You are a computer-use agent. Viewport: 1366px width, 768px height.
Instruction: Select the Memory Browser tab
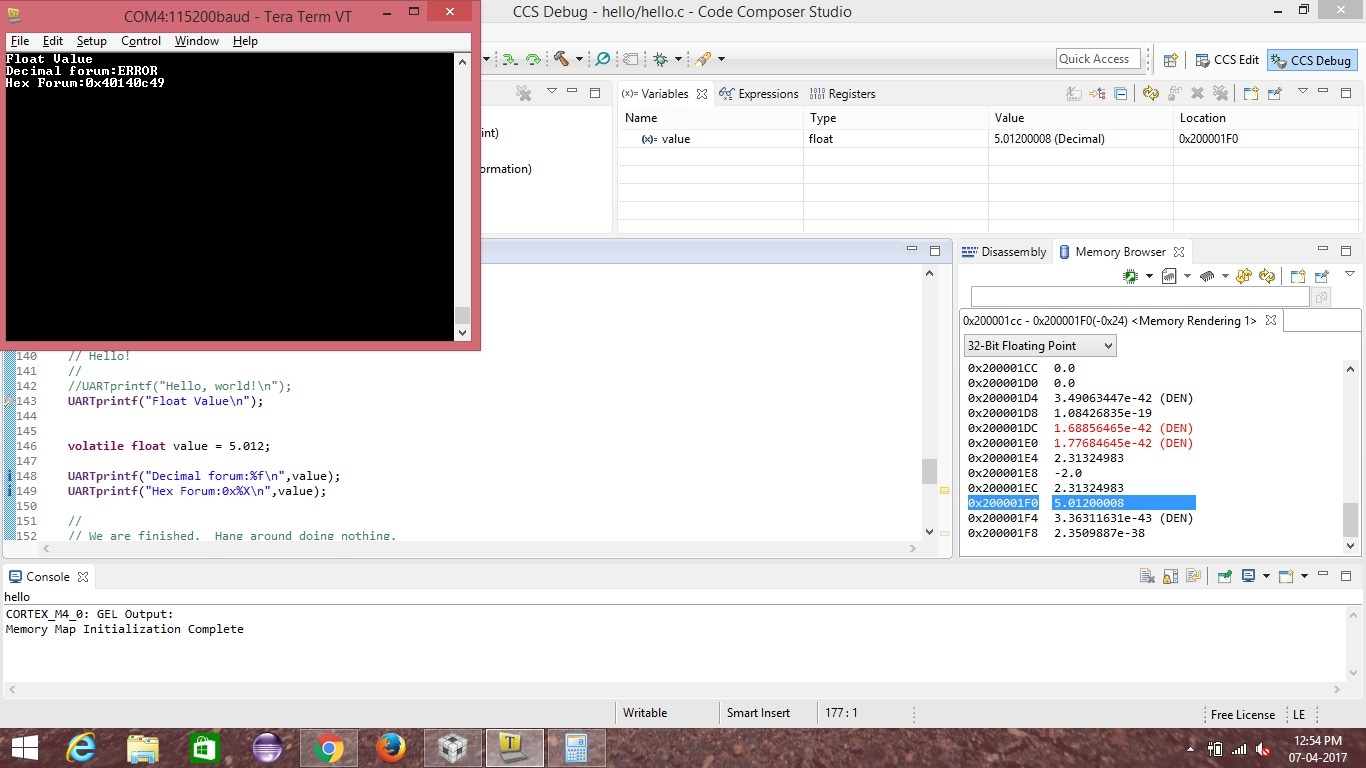pos(1120,252)
